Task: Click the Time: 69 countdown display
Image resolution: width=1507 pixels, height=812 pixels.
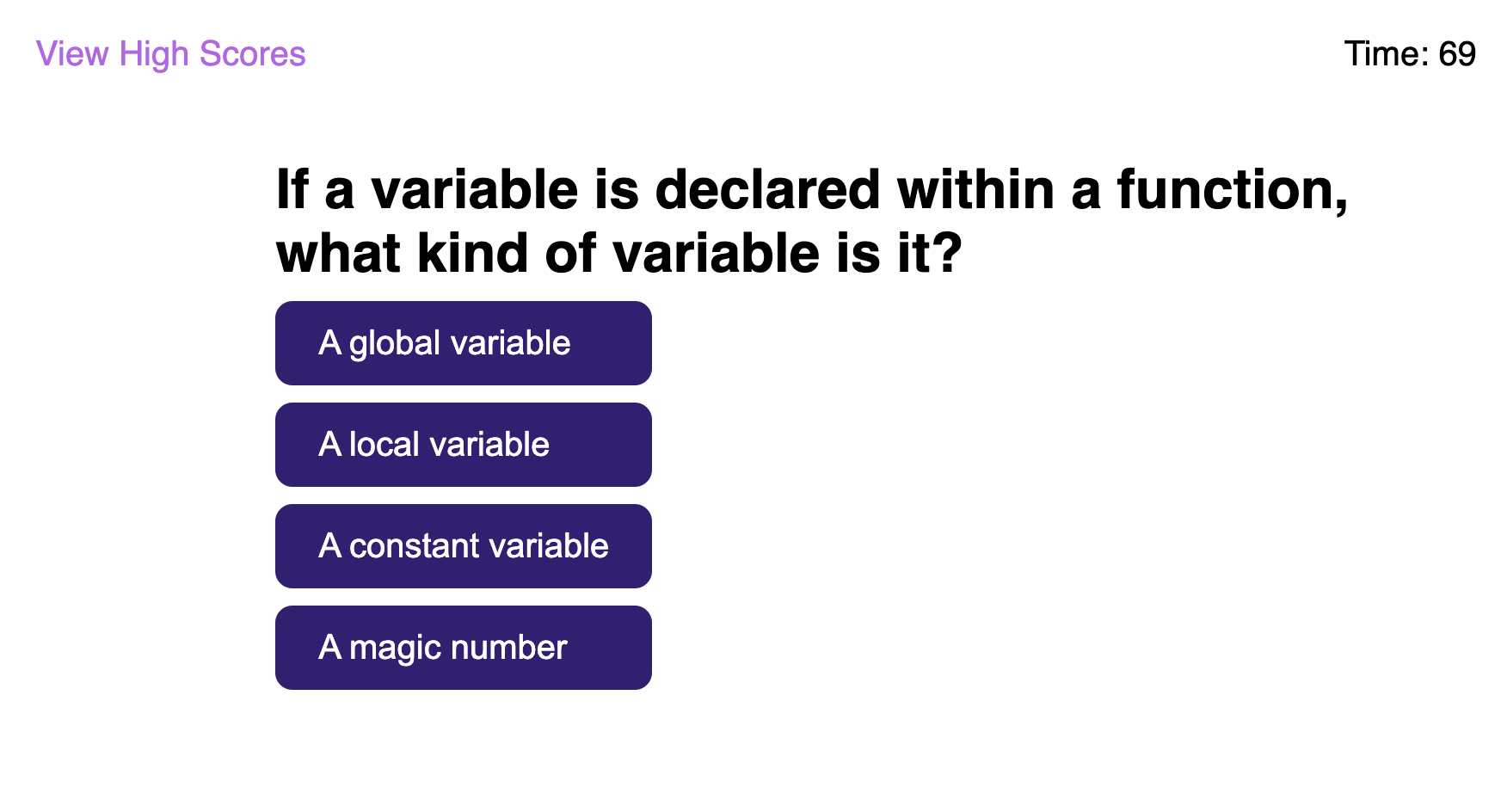Action: [x=1409, y=54]
